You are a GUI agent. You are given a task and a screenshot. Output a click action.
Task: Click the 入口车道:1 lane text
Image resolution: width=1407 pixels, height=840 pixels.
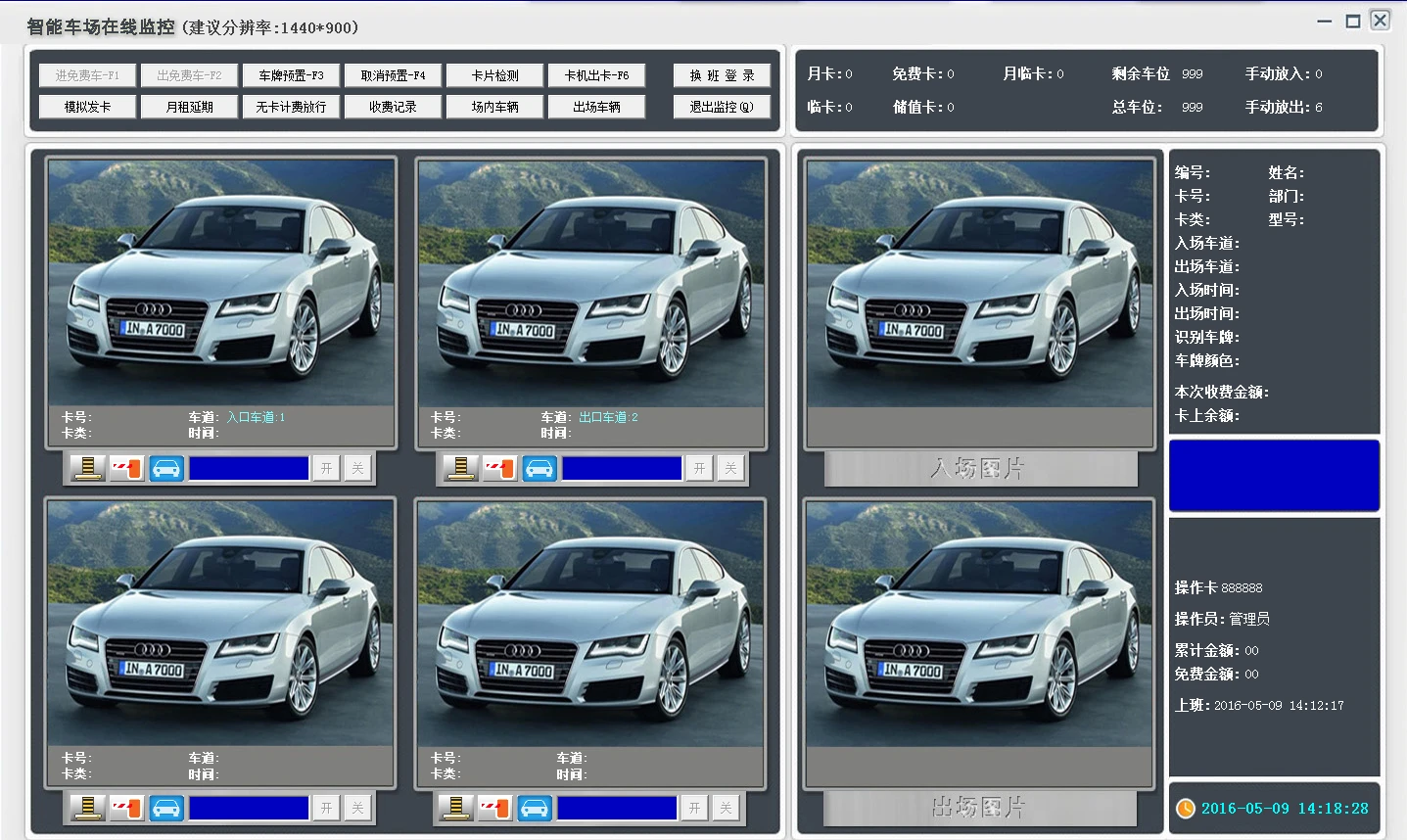pos(256,417)
